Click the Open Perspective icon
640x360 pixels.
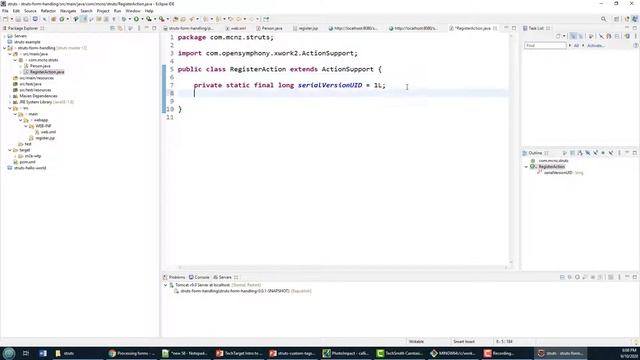(x=617, y=19)
